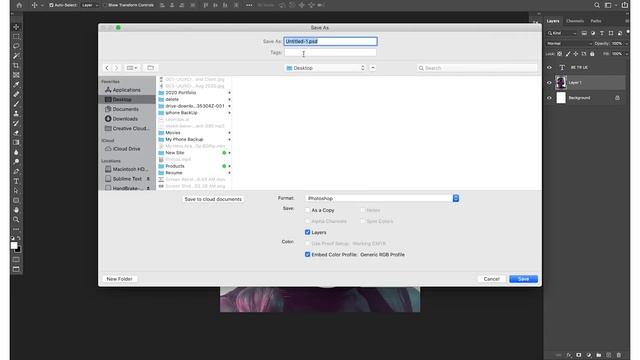This screenshot has height=360, width=640.
Task: Open the view options dropdown in dialog
Action: click(132, 68)
